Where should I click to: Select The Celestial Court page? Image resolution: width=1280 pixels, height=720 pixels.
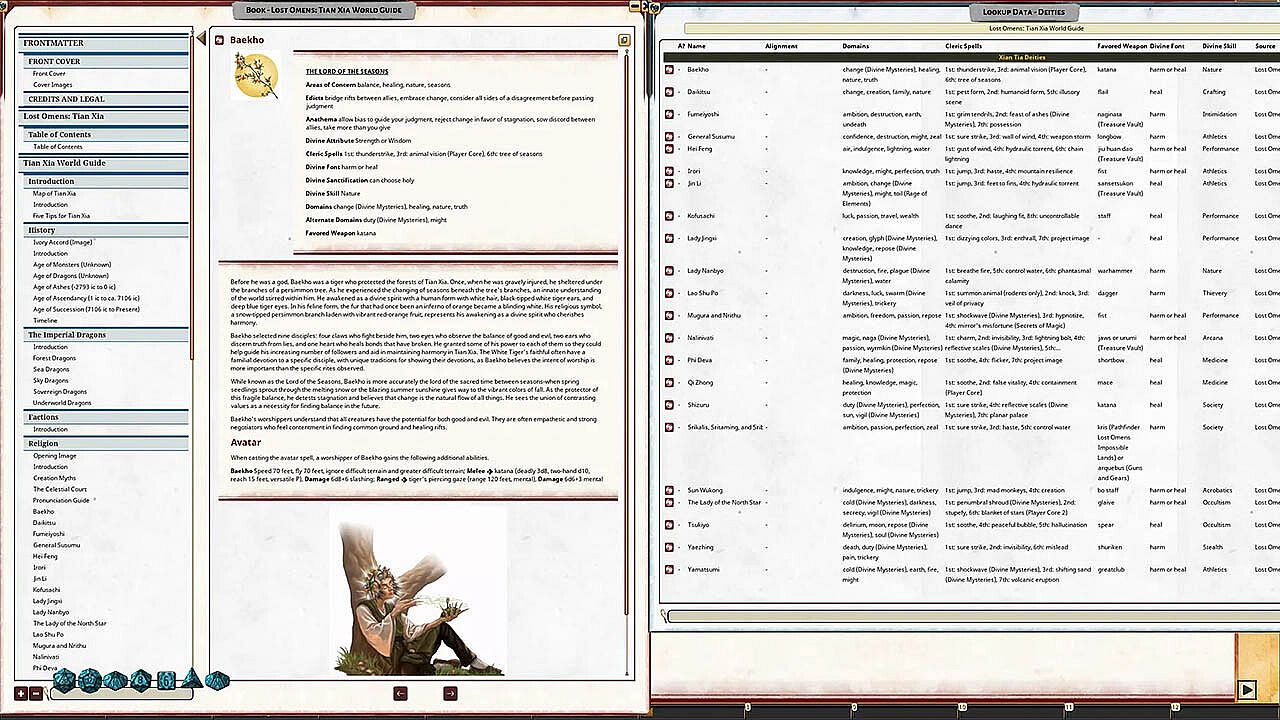(60, 489)
